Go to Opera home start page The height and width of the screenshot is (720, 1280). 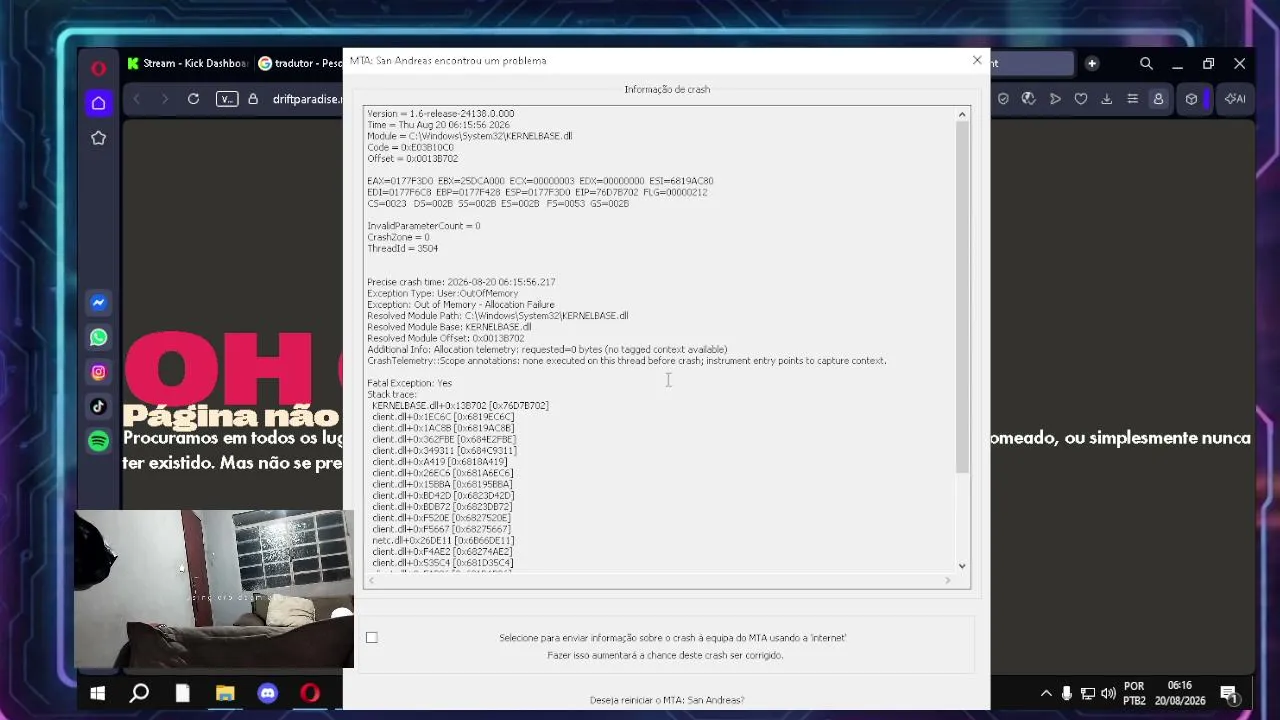98,103
